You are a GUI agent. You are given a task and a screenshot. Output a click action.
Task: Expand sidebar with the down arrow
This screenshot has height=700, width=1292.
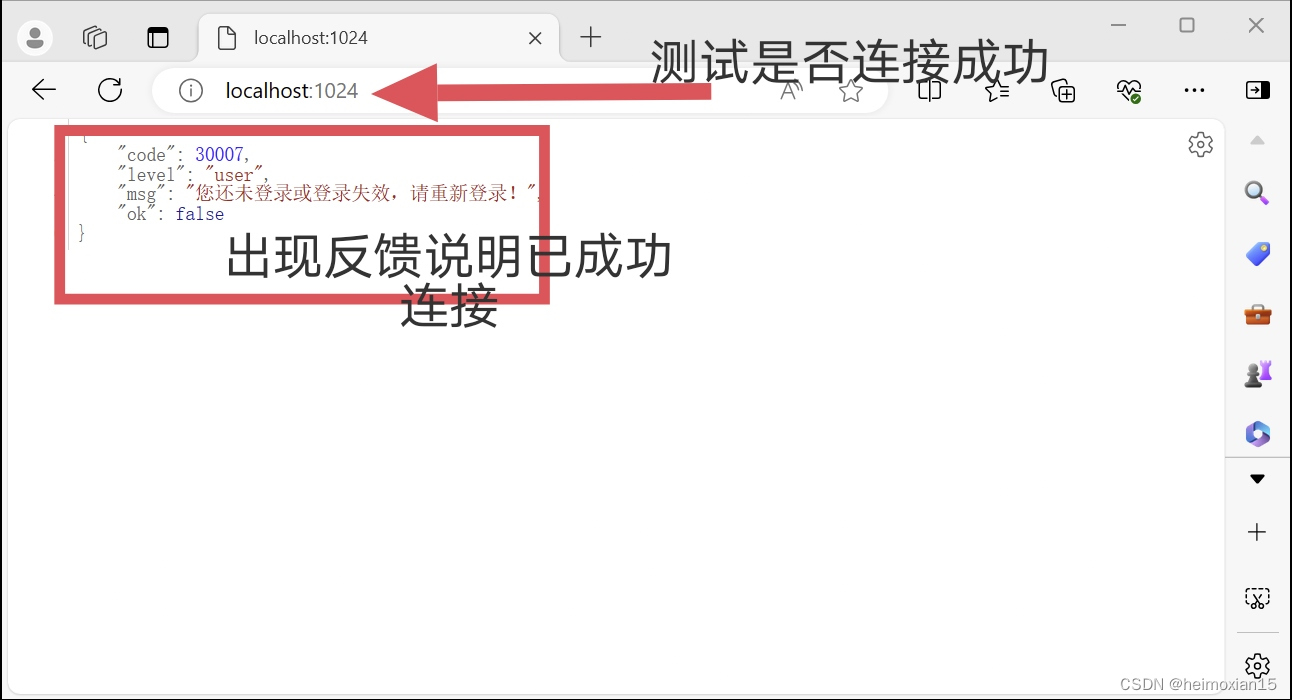coord(1257,479)
